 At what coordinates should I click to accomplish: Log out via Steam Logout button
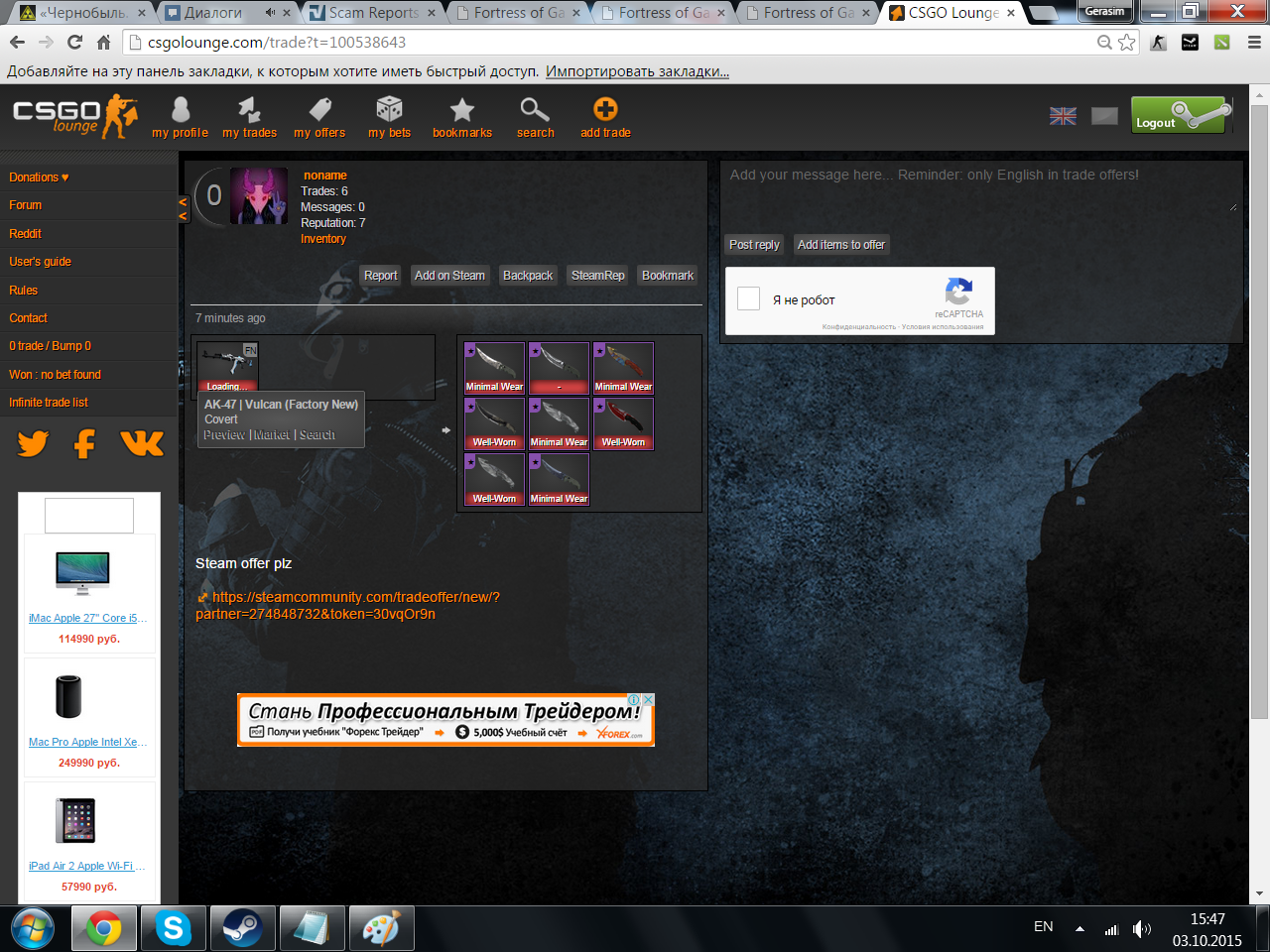click(1182, 115)
